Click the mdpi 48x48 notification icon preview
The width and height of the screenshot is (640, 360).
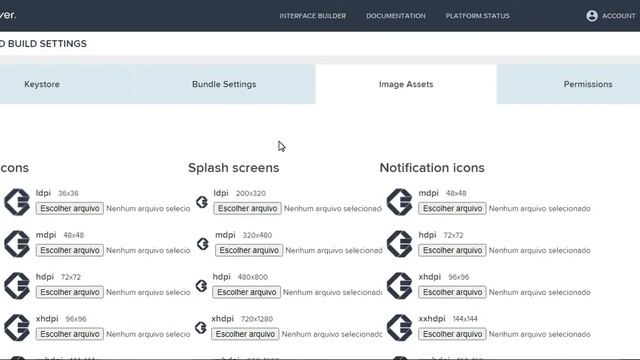(400, 202)
